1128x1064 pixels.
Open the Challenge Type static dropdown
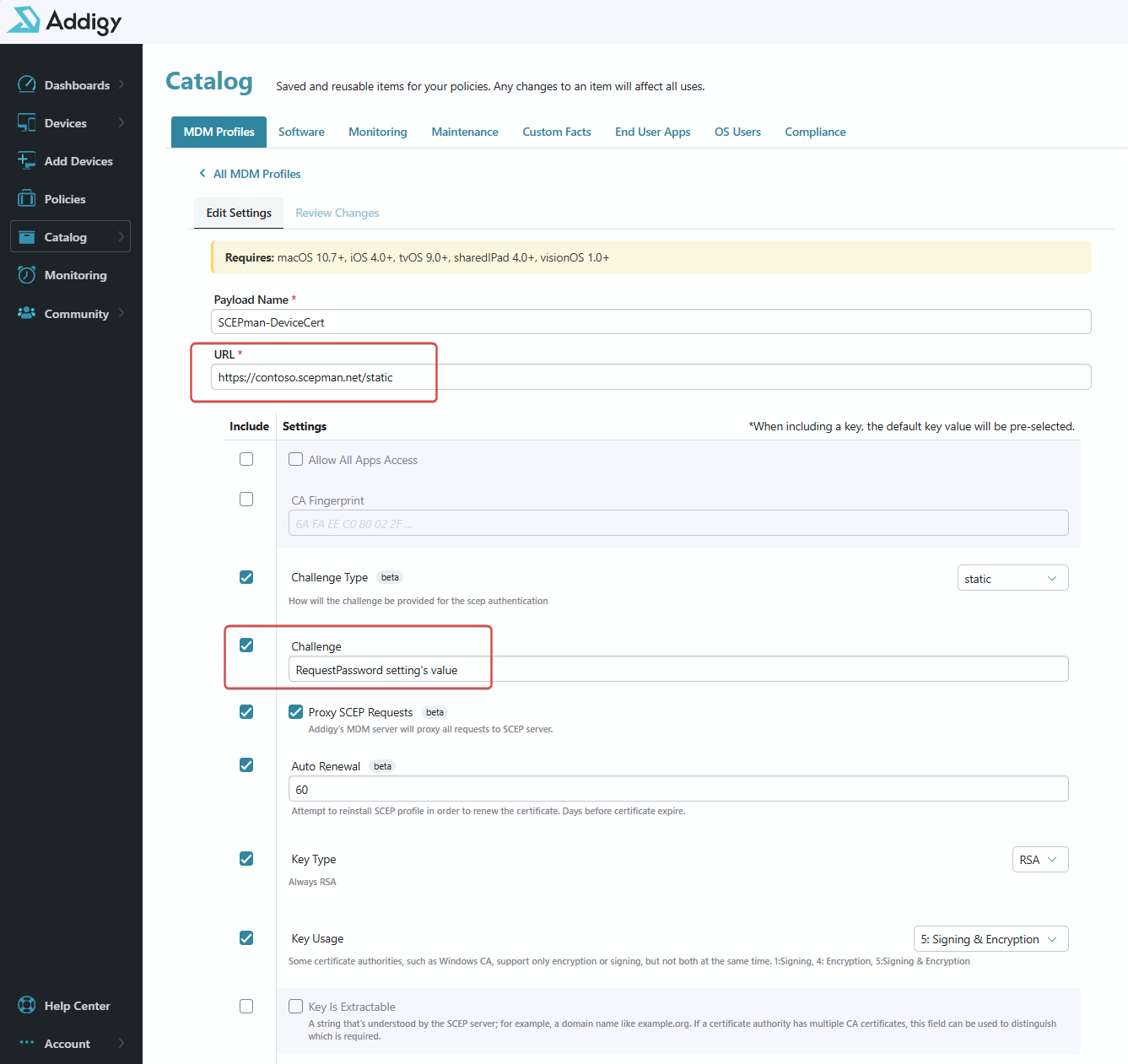pyautogui.click(x=1012, y=578)
